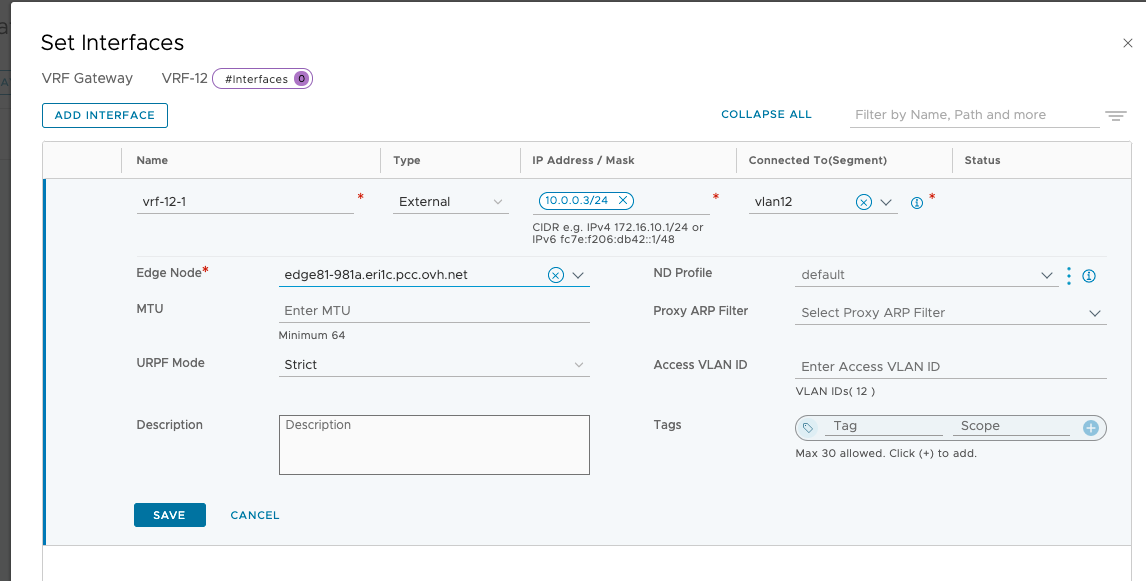The height and width of the screenshot is (581, 1146).
Task: Open ND Profile three-dot actions menu
Action: coord(1069,275)
